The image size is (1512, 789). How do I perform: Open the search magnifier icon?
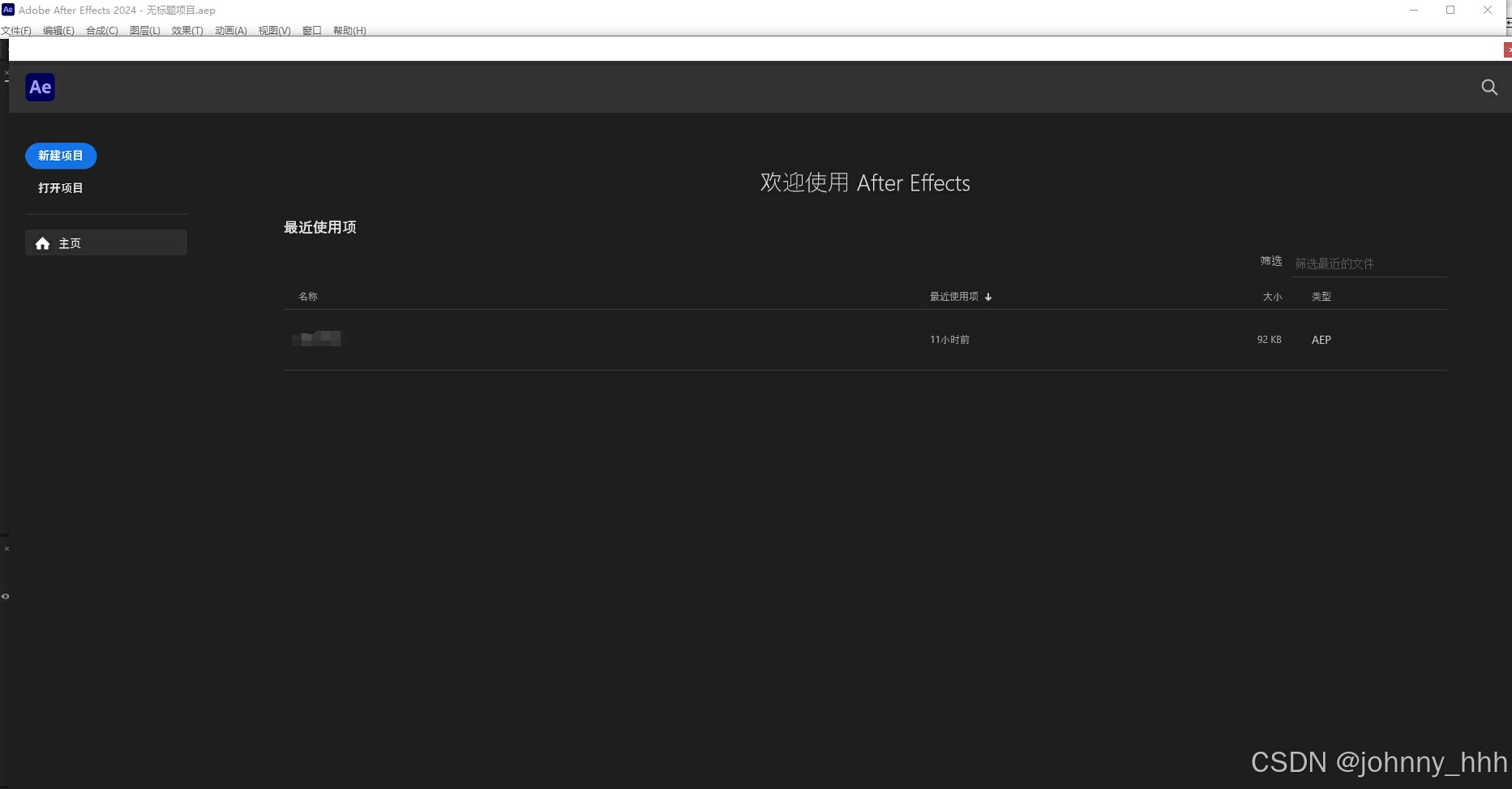coord(1489,87)
